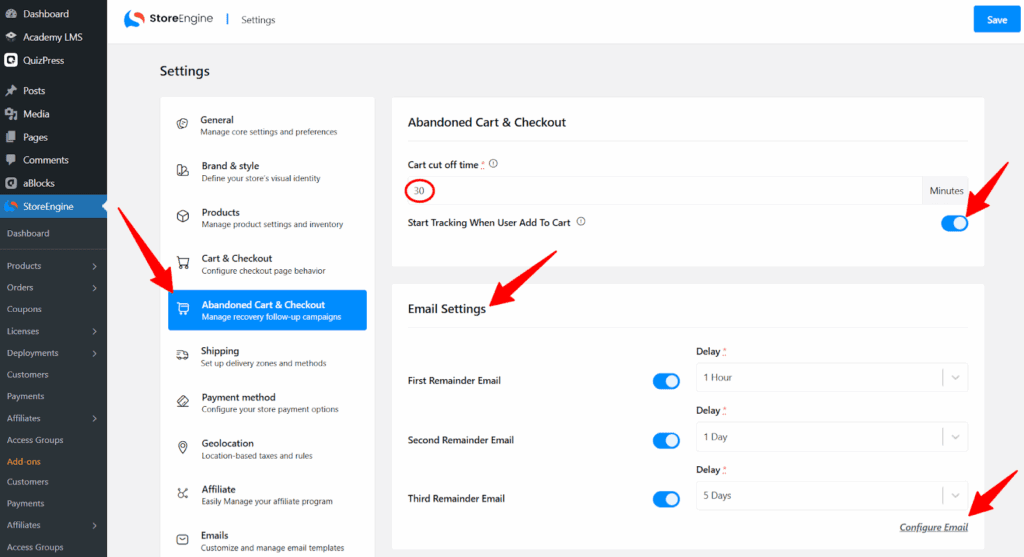Screen dimensions: 1024x557
Task: Click the Minutes unit label of cut off time
Action: pyautogui.click(x=946, y=191)
